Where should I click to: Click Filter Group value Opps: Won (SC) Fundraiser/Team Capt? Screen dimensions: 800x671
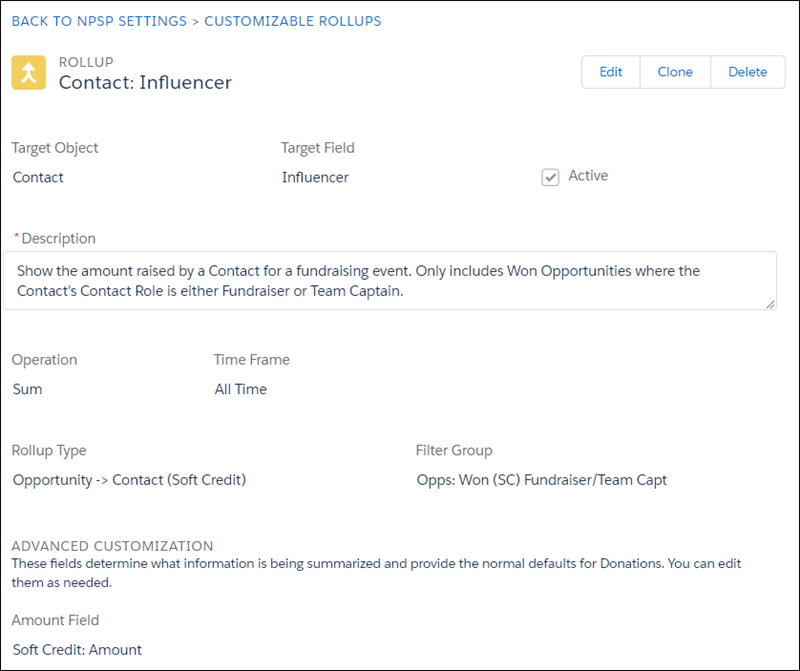tap(542, 480)
